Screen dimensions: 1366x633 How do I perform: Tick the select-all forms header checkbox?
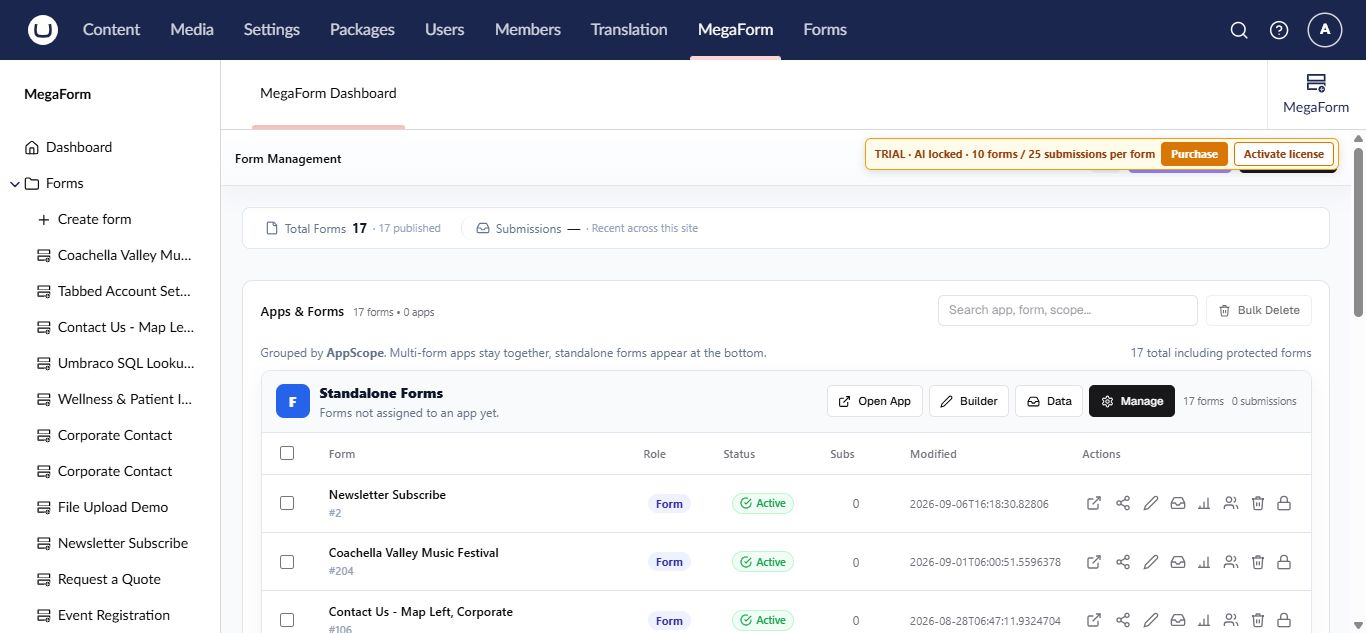(x=287, y=453)
